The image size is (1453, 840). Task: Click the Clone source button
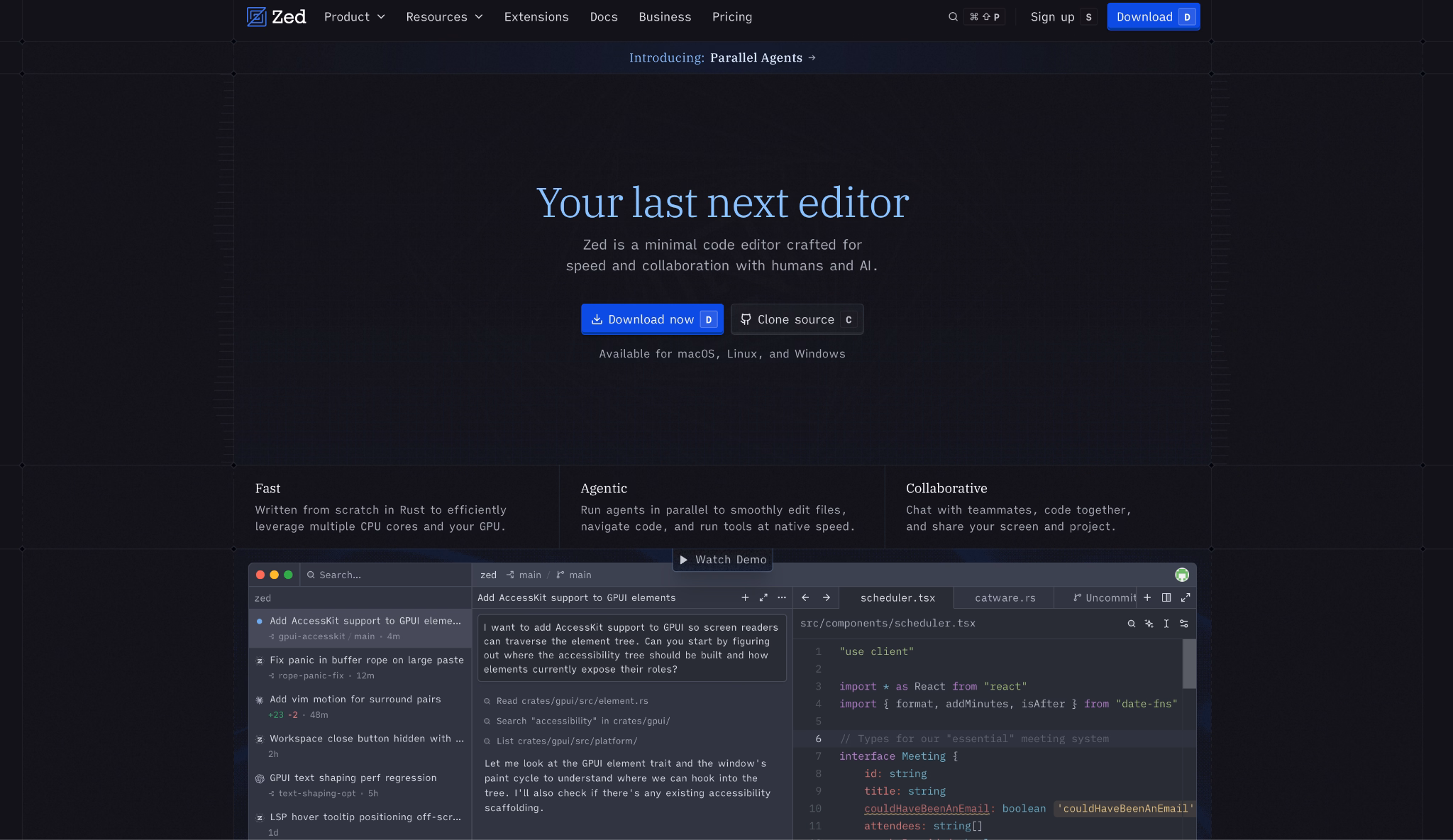click(x=797, y=319)
